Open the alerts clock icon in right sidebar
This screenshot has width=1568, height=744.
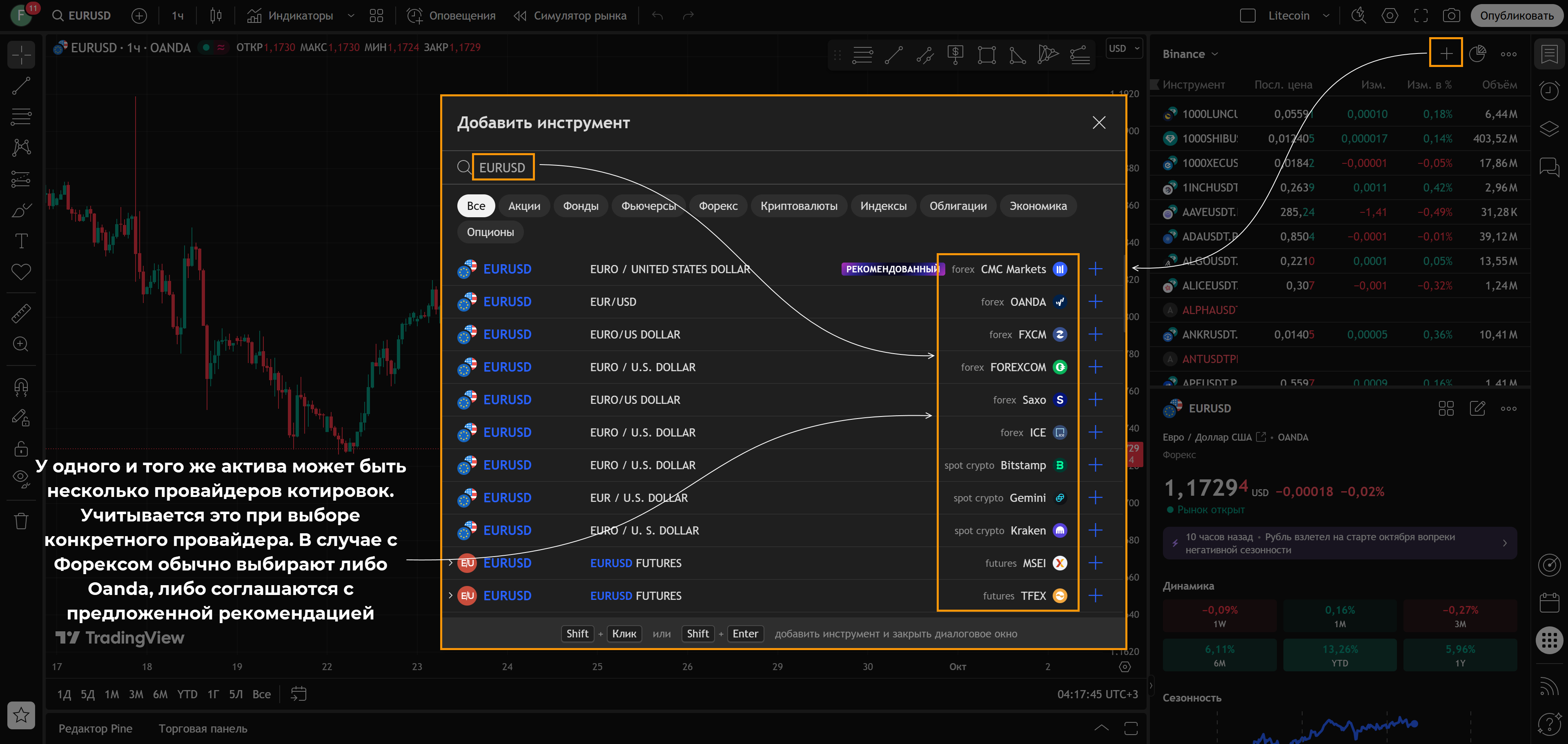(x=1548, y=91)
